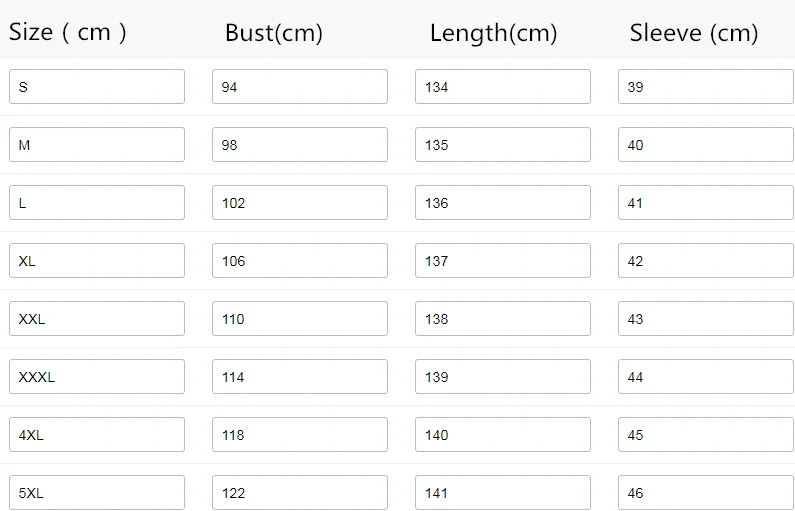Click the size field containing XXXL

97,377
